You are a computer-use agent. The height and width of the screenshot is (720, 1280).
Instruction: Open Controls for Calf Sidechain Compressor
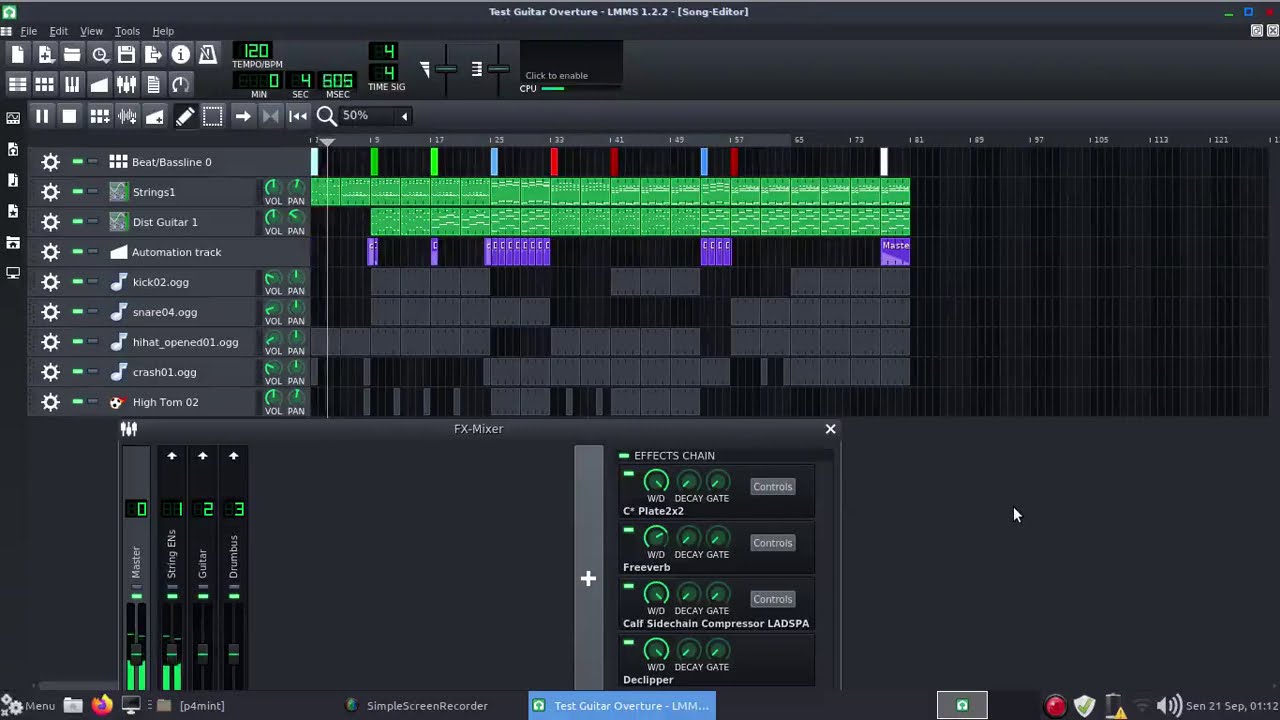(x=772, y=599)
